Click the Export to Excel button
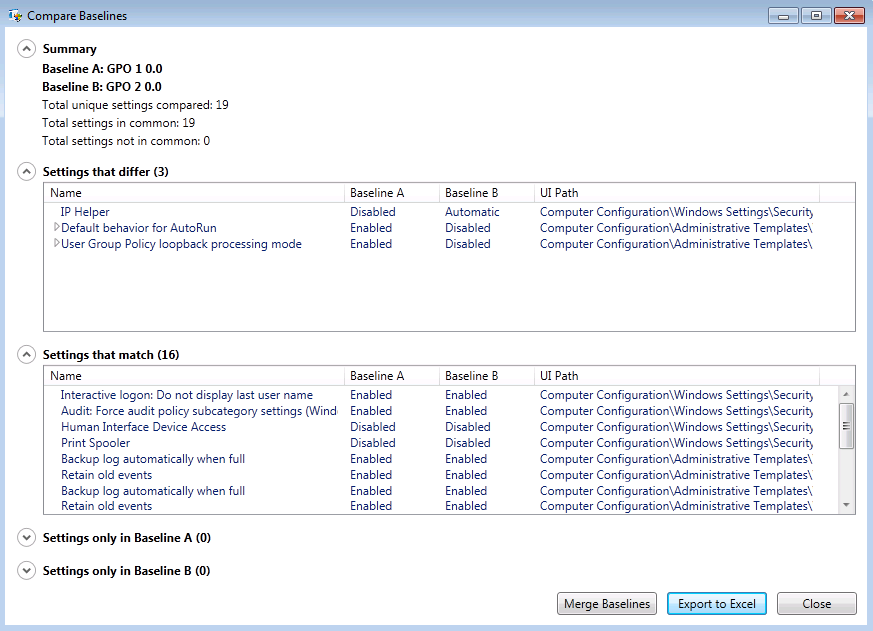The width and height of the screenshot is (873, 631). tap(717, 603)
